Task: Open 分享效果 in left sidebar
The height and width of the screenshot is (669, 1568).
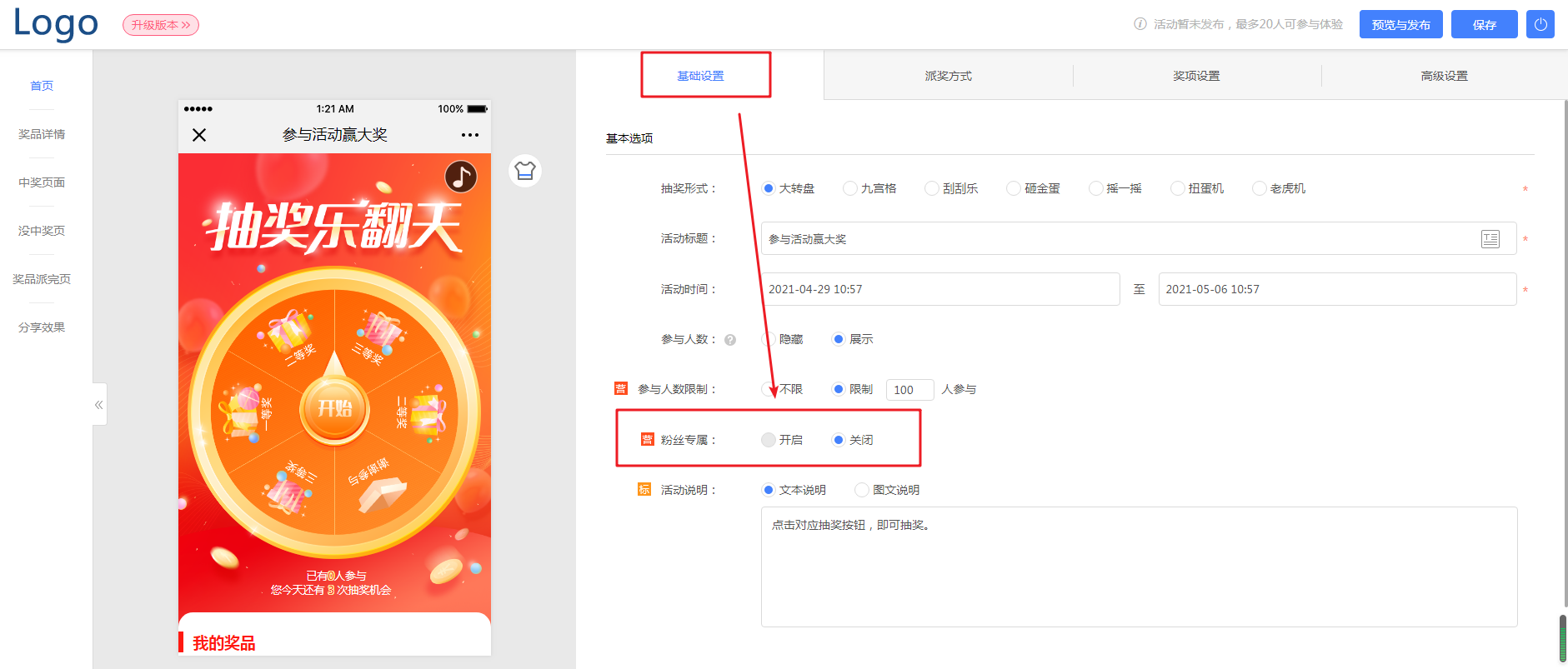Action: 42,327
